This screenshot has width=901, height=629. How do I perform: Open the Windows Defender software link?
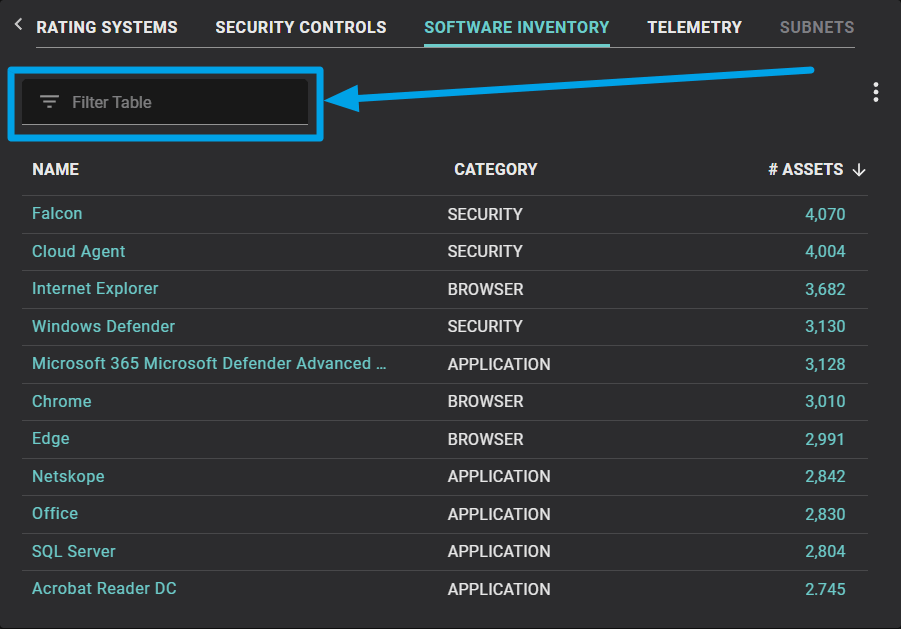click(x=103, y=326)
